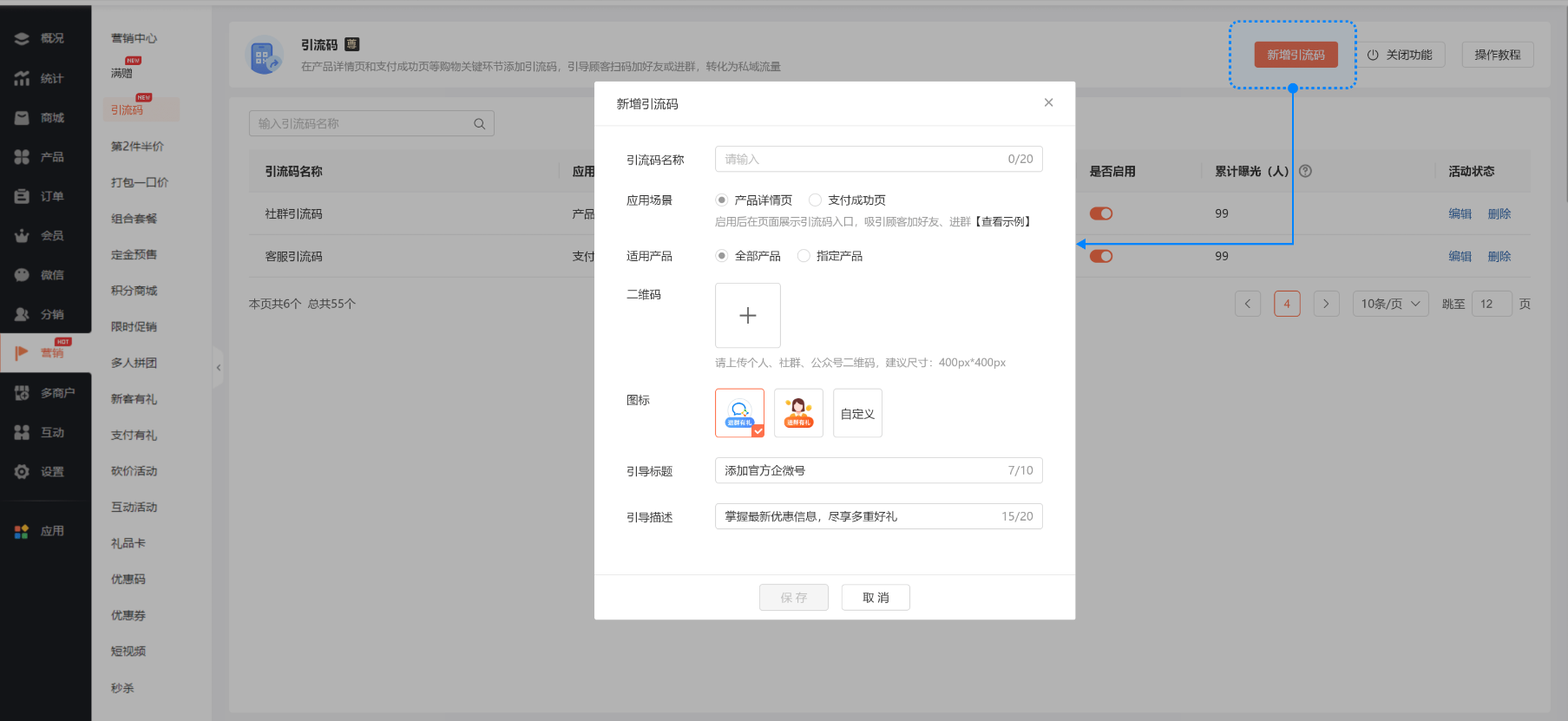
Task: Go to next page arrow
Action: (x=1326, y=304)
